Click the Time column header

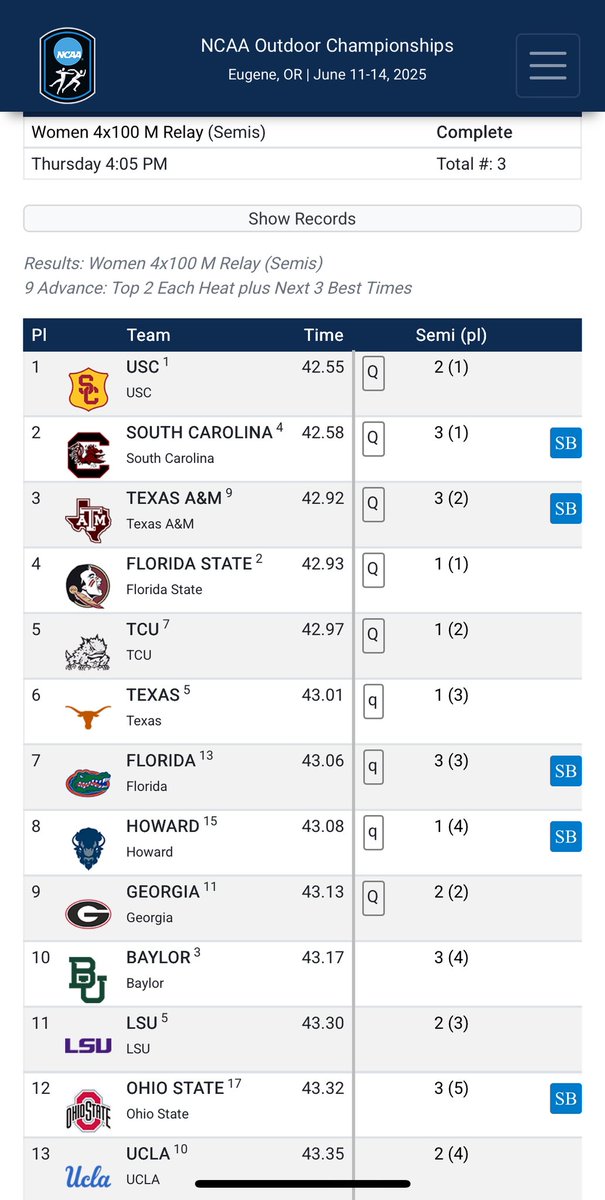click(x=323, y=335)
